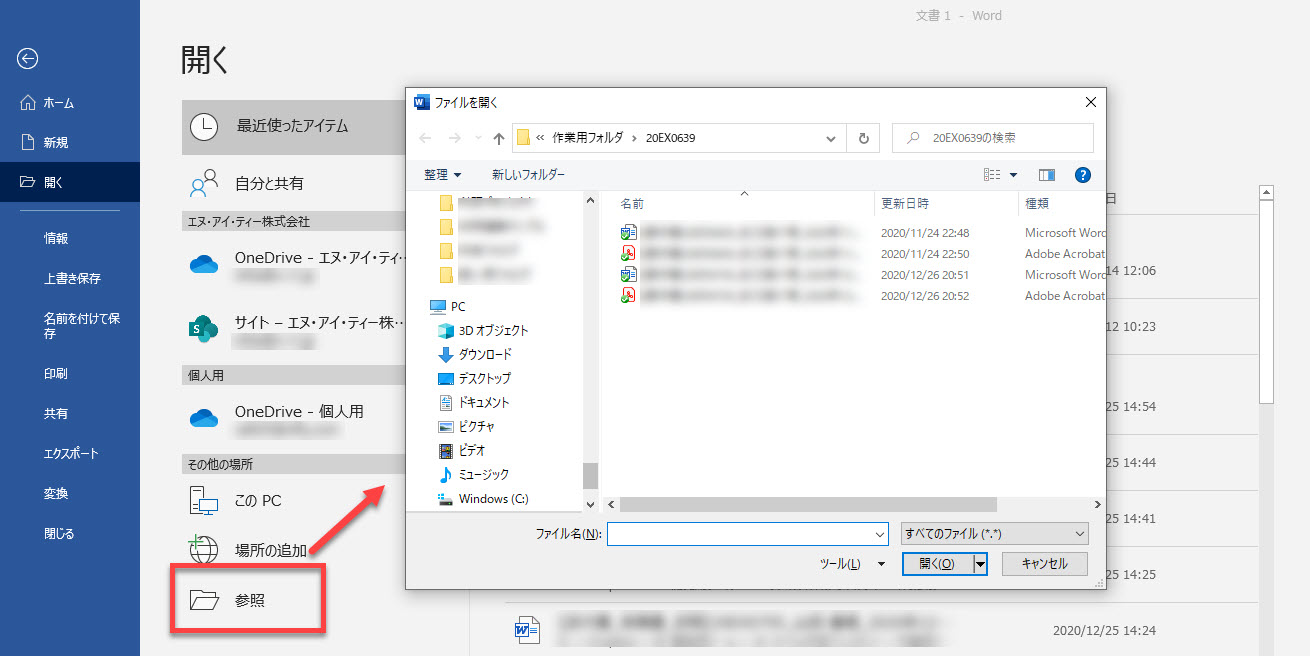Select この PC location
The height and width of the screenshot is (656, 1310).
pos(257,501)
